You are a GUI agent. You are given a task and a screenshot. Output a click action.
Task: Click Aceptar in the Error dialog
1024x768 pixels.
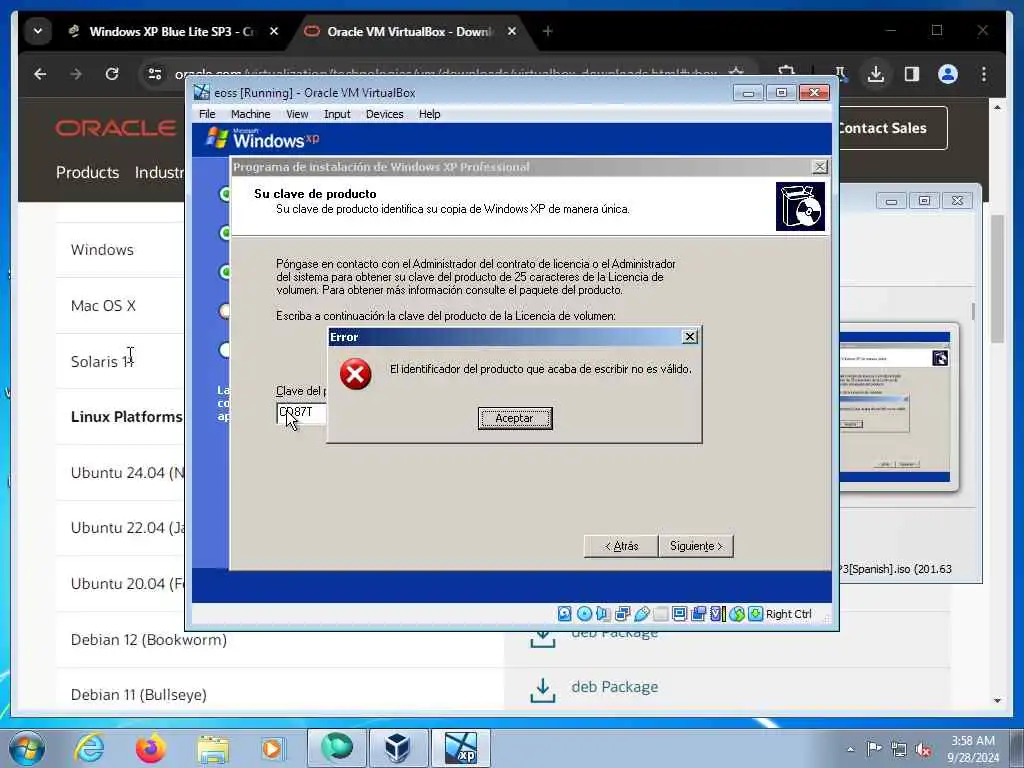(515, 418)
